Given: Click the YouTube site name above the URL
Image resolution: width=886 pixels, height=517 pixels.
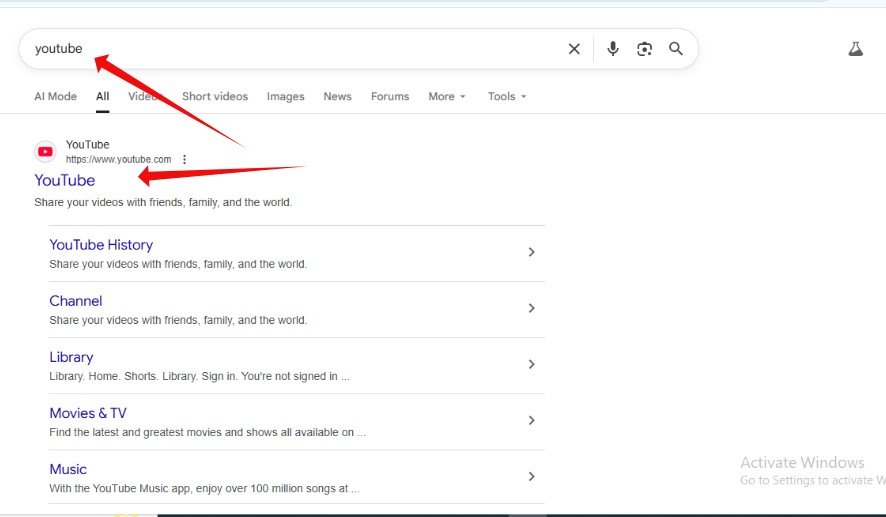Looking at the screenshot, I should pyautogui.click(x=88, y=145).
